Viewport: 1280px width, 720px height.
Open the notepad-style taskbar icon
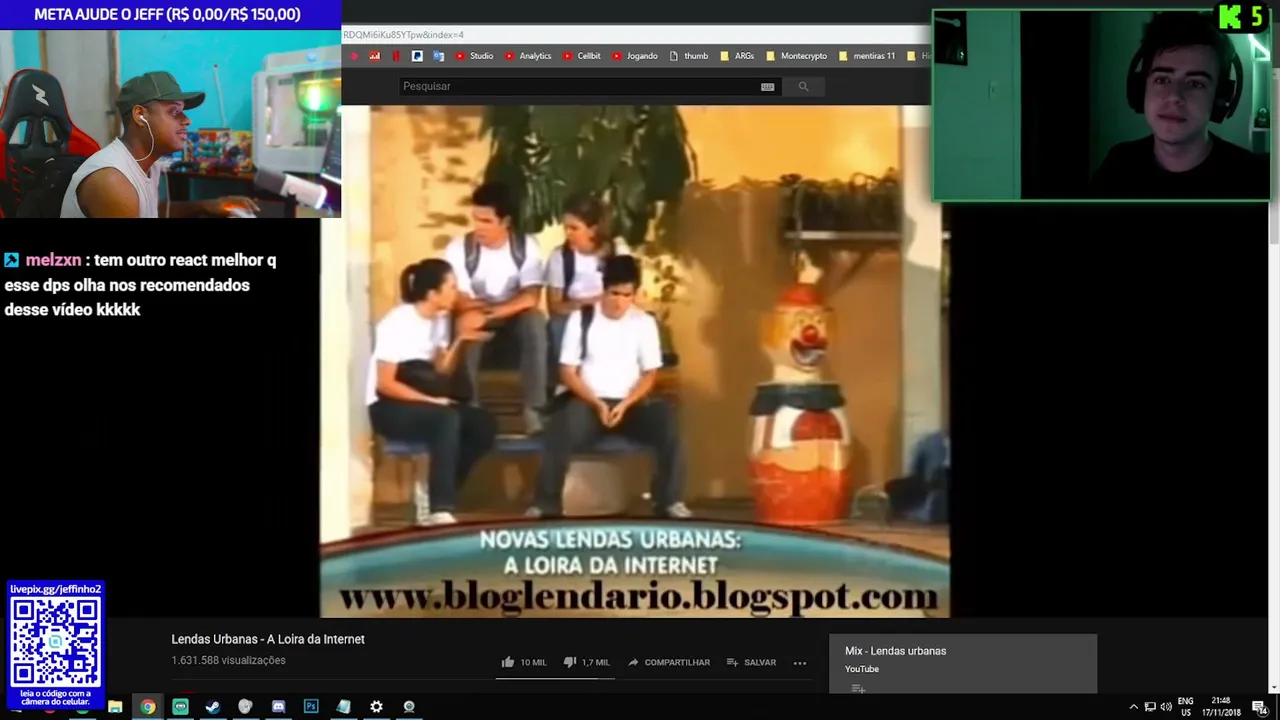pos(343,707)
